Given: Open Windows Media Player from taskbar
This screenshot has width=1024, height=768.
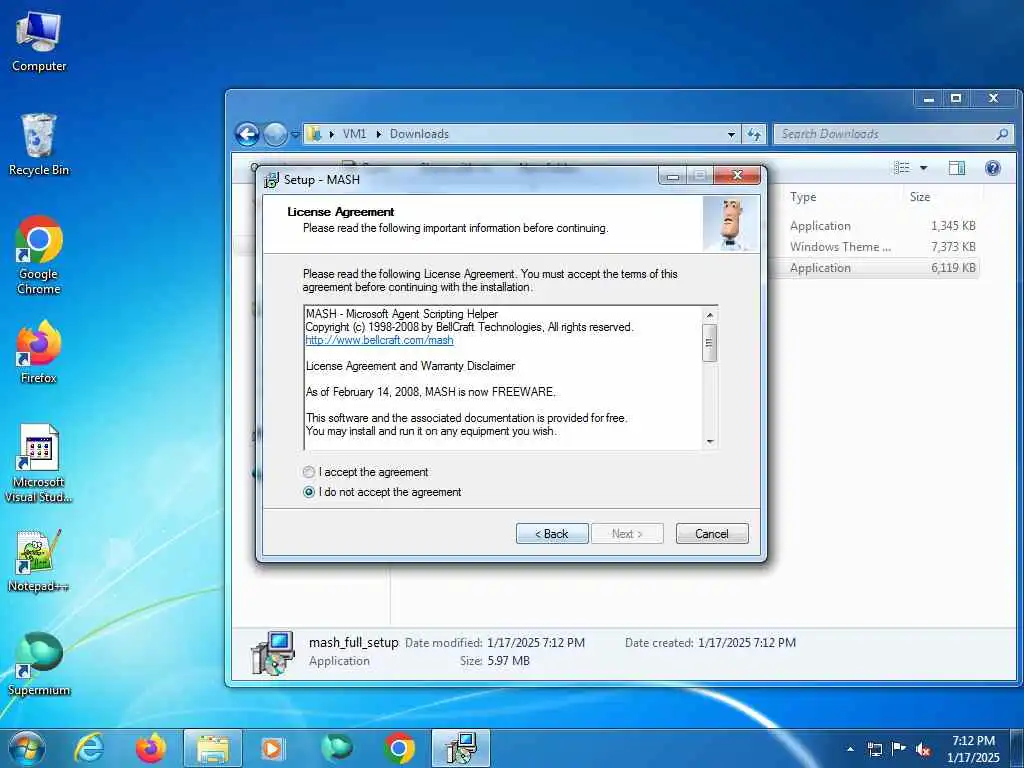Looking at the screenshot, I should point(273,748).
